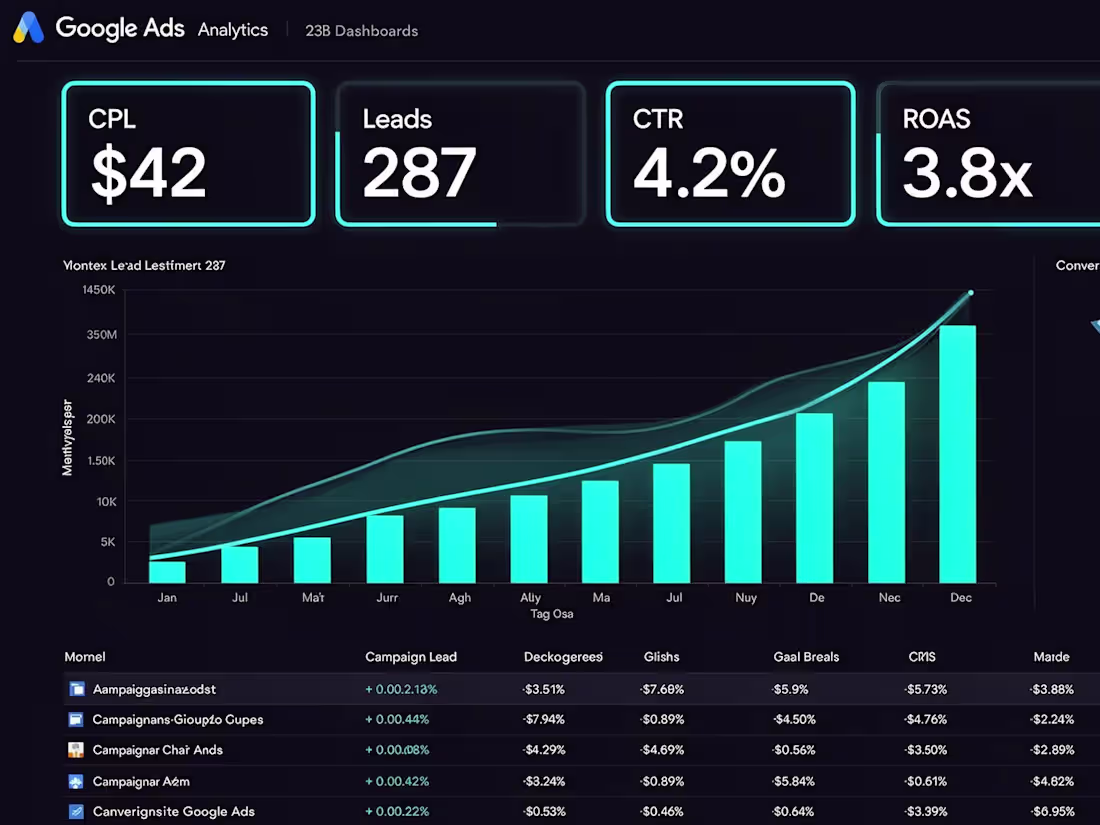Image resolution: width=1100 pixels, height=825 pixels.
Task: Click the Campaignar Chair Ands row icon
Action: 76,750
